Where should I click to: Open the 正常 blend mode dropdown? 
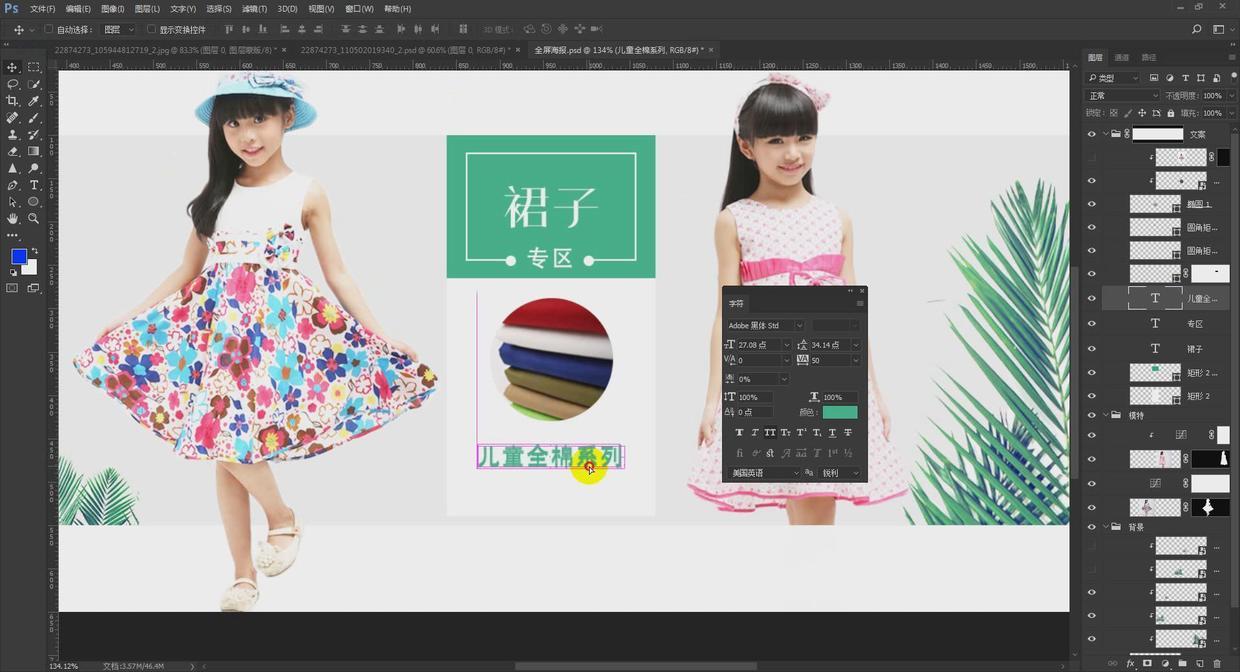1122,96
